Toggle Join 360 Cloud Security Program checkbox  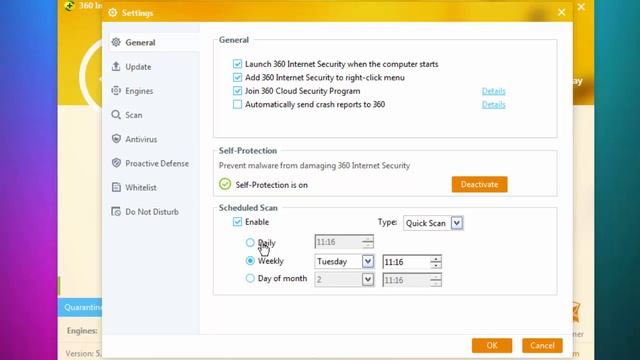(237, 91)
